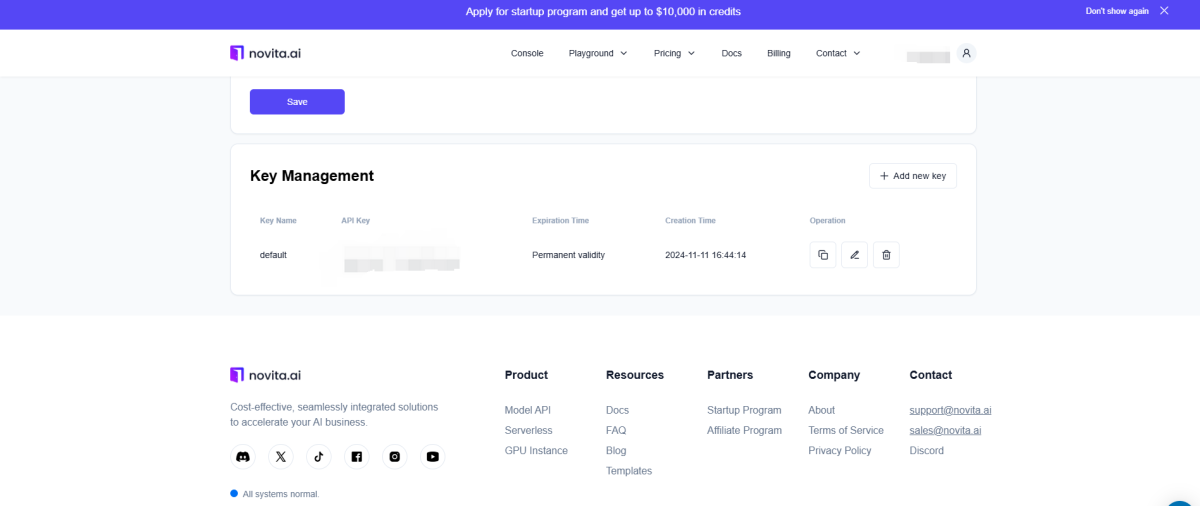1200x506 pixels.
Task: Open Terms of Service link
Action: pyautogui.click(x=846, y=430)
